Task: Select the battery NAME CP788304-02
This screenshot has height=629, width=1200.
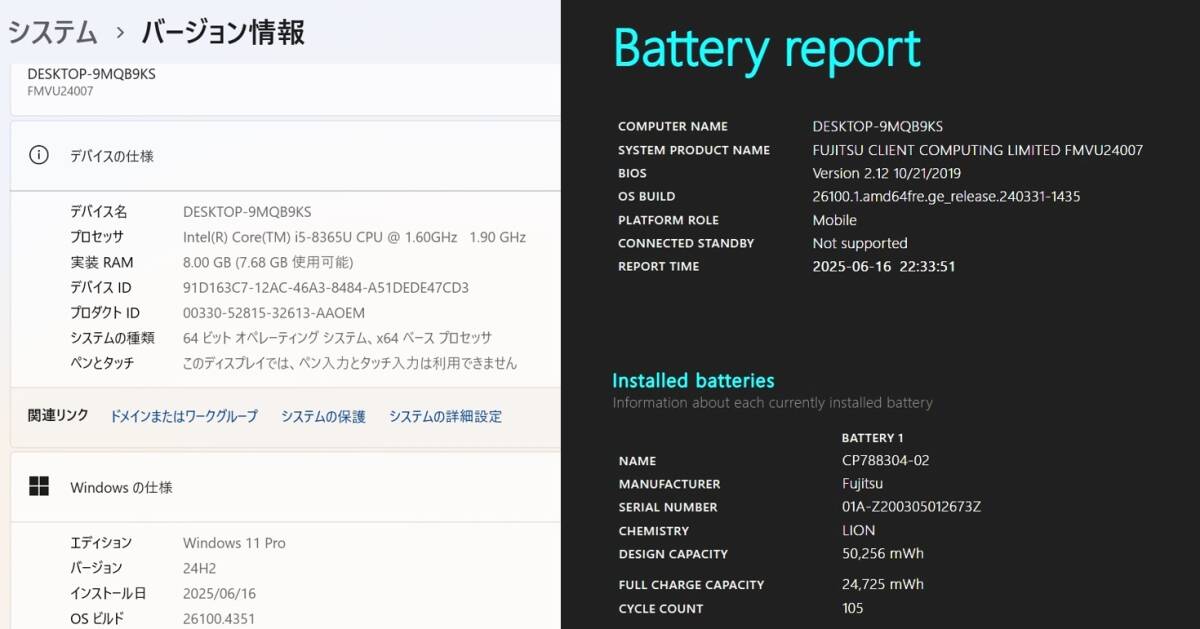Action: click(x=886, y=461)
